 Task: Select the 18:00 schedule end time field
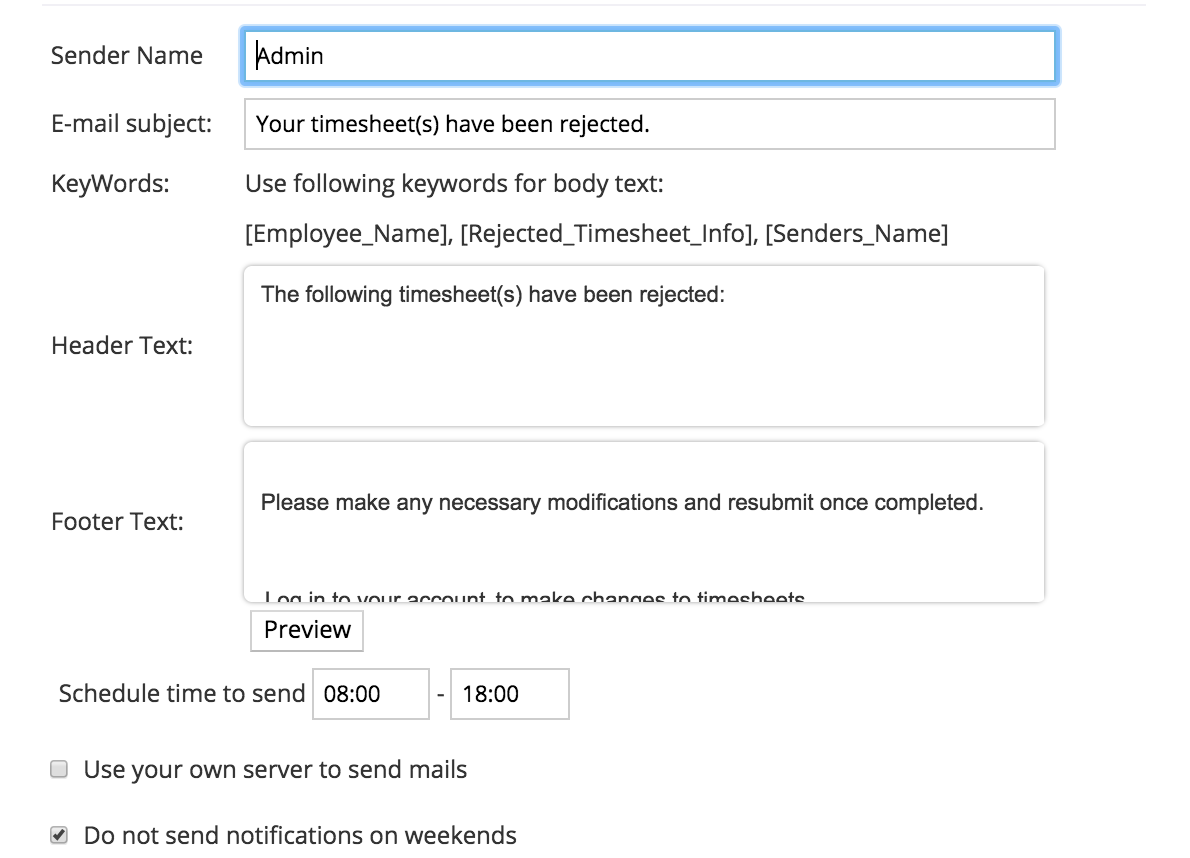(x=509, y=694)
